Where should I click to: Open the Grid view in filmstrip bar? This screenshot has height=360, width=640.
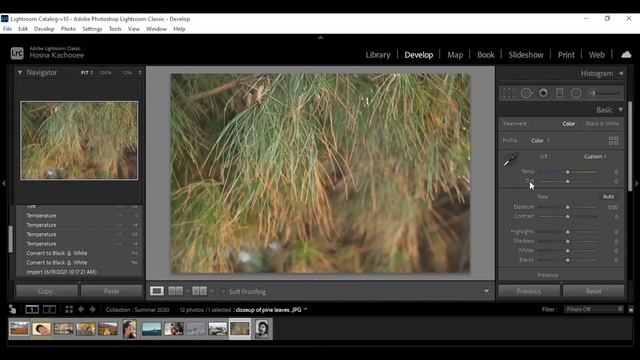(69, 309)
